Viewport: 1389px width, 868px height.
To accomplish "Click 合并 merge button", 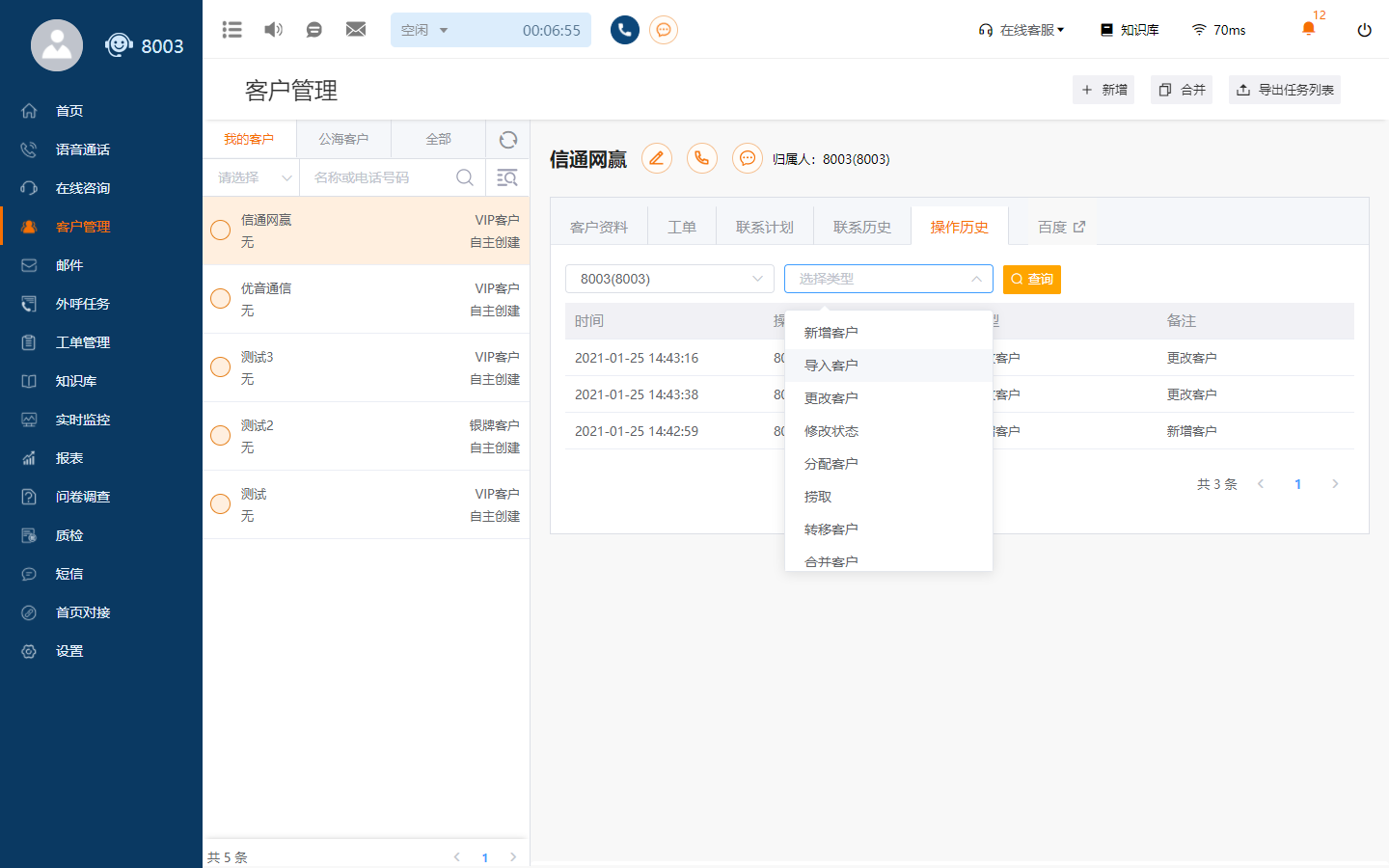I will (1182, 90).
